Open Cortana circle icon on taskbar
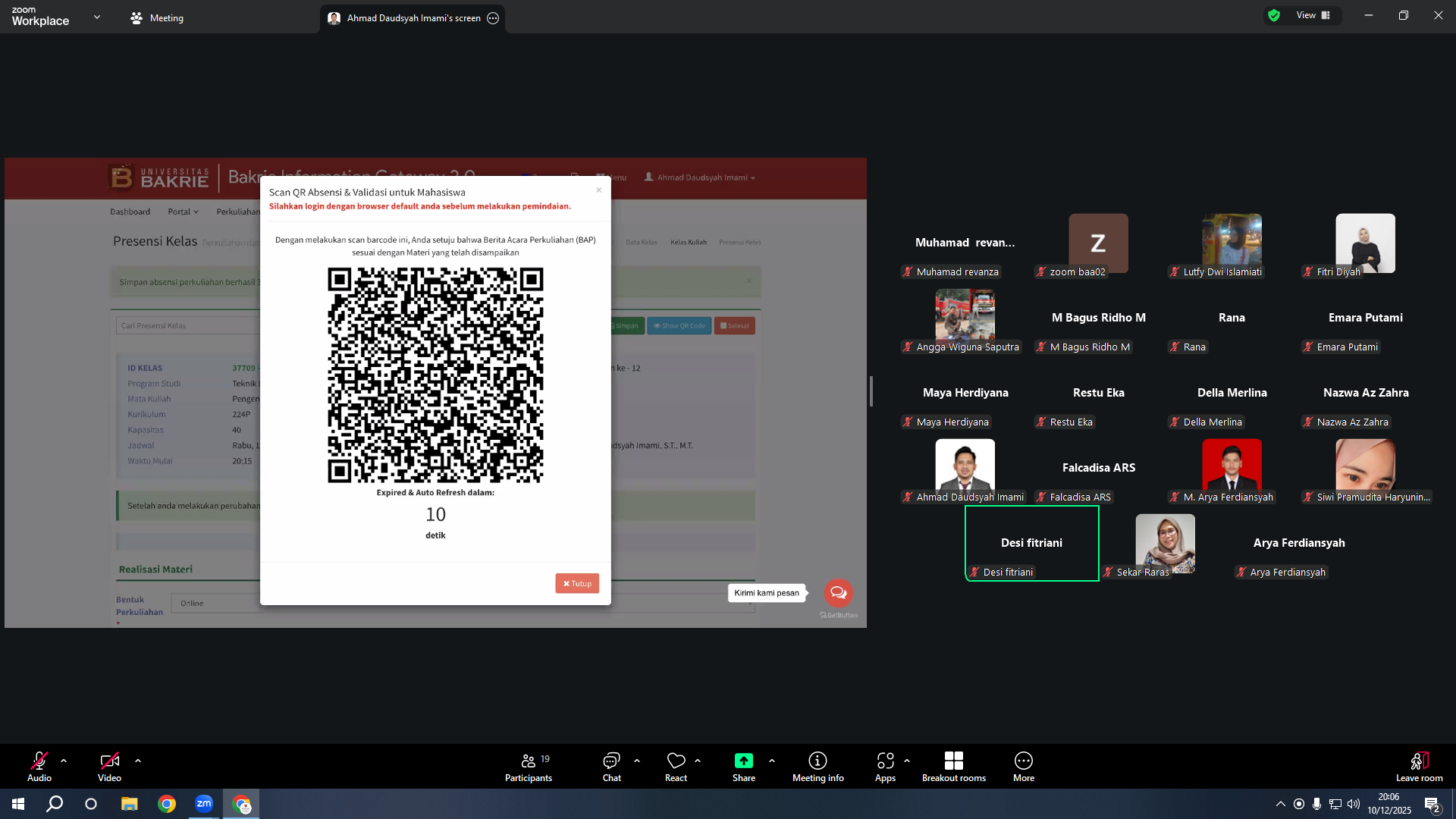Screen dimensions: 1456x819 [x=91, y=804]
